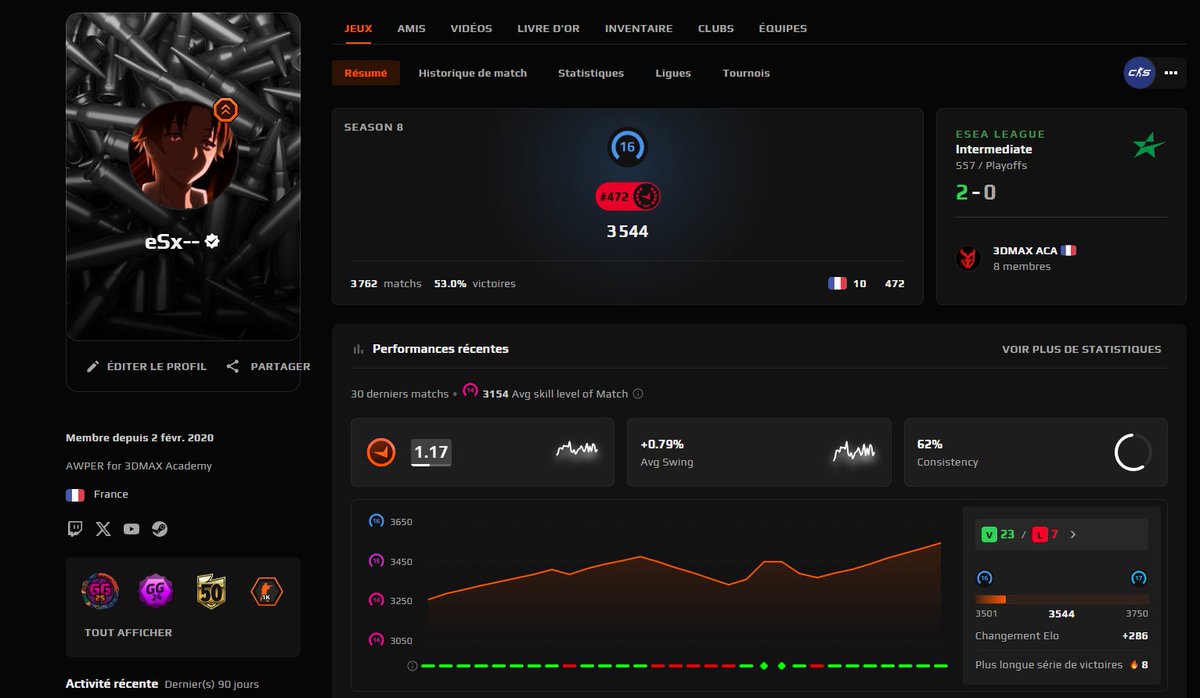Switch to the JEUX tab
This screenshot has width=1200, height=698.
point(358,29)
